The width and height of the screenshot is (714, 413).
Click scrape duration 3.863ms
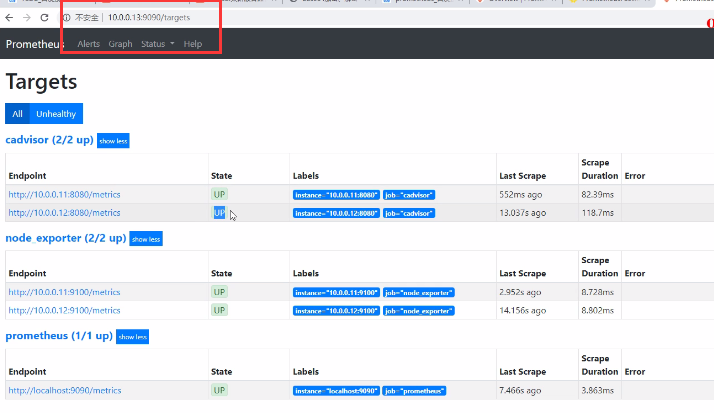pos(597,390)
